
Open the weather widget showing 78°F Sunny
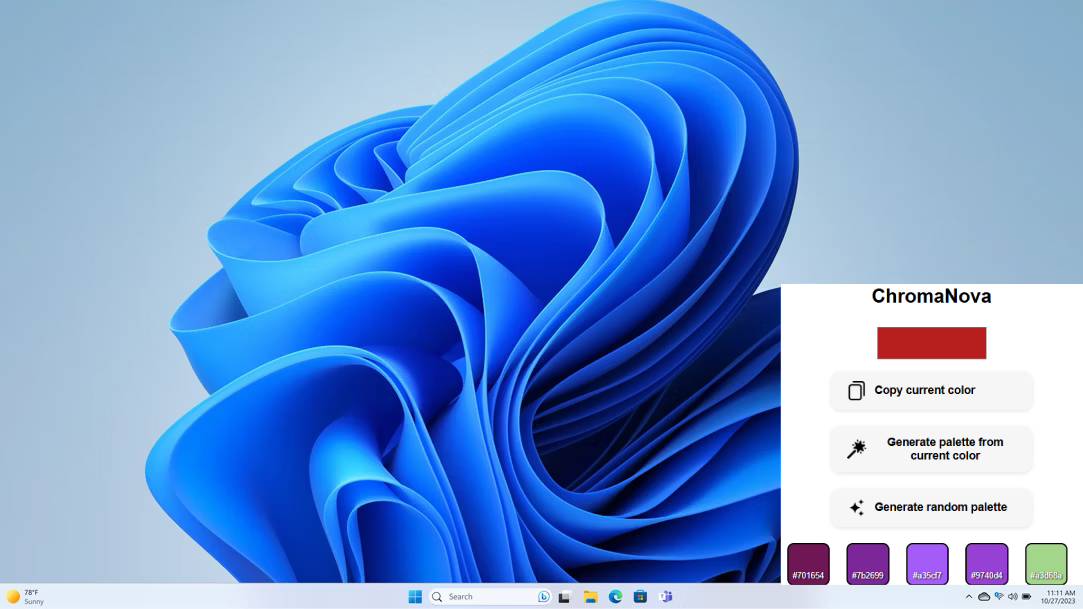click(x=26, y=597)
